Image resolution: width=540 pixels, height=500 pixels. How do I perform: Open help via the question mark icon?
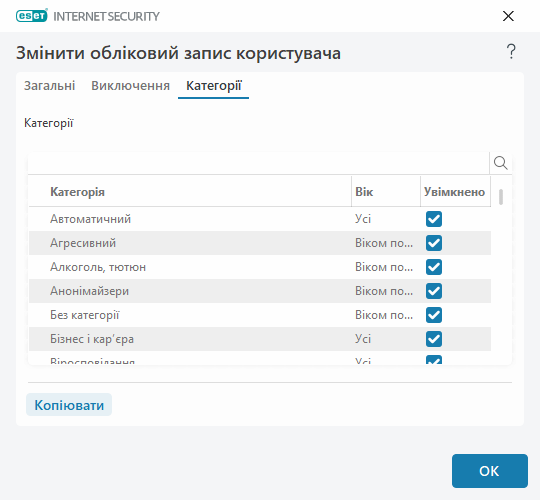[x=511, y=52]
